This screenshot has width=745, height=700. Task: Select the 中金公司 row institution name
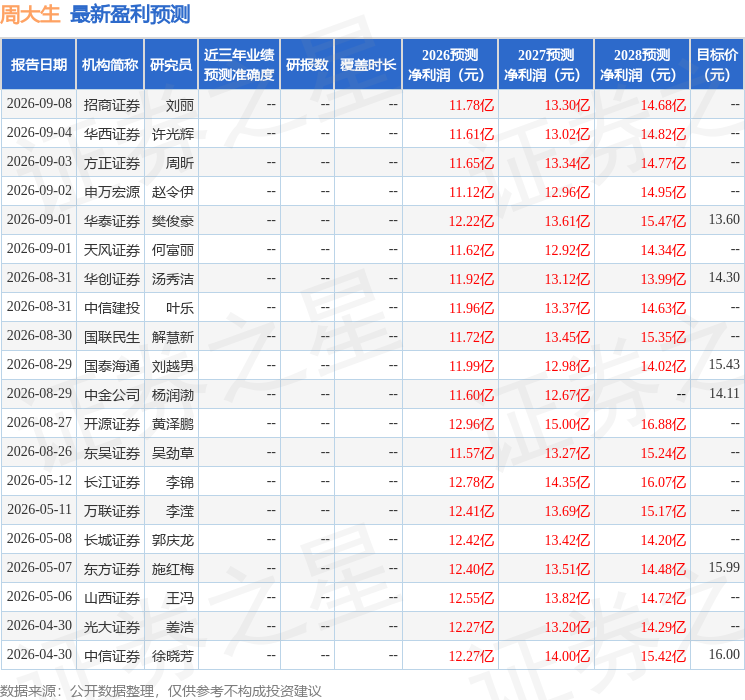[112, 394]
